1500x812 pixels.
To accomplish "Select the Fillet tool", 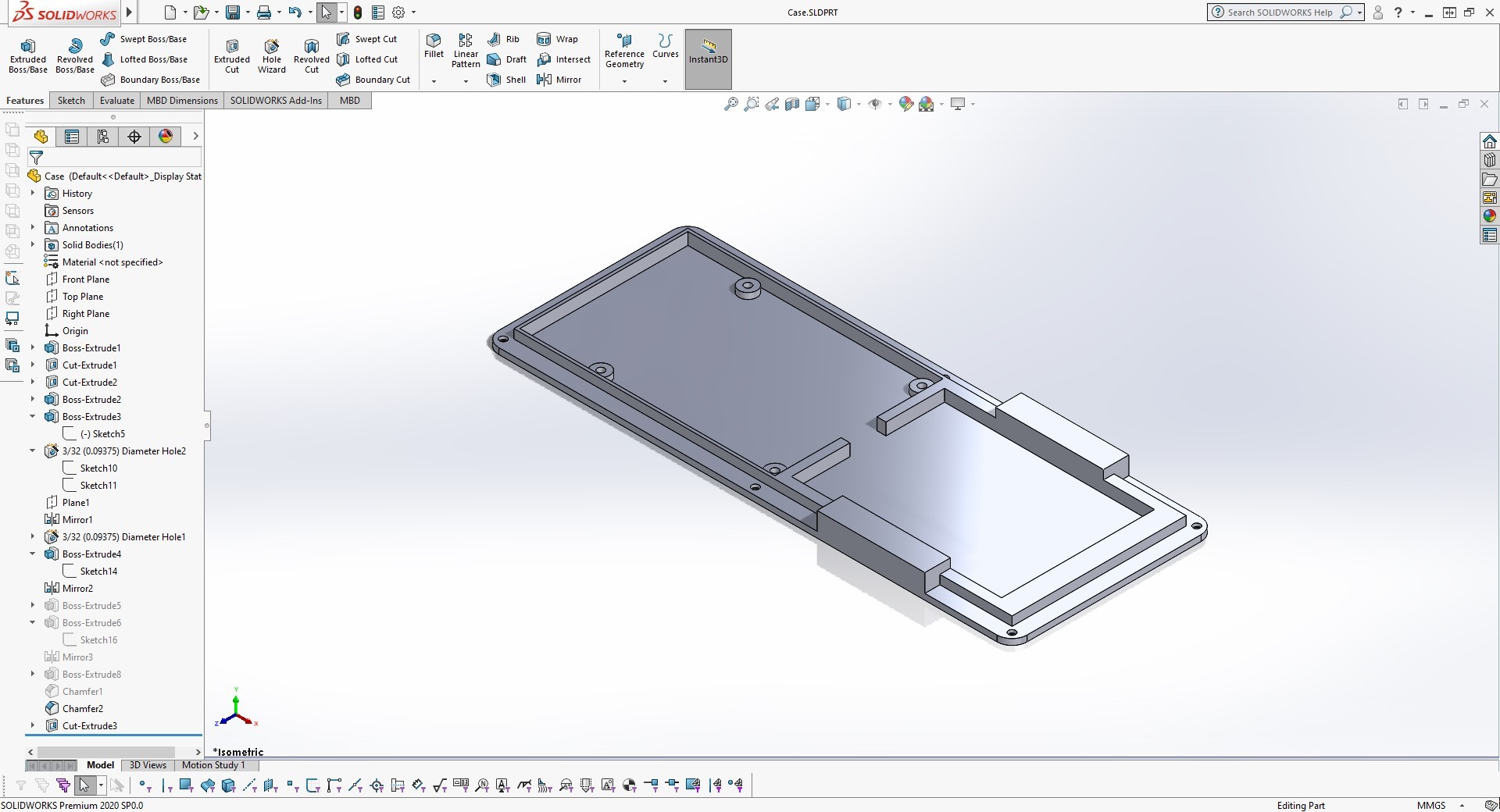I will (x=434, y=47).
